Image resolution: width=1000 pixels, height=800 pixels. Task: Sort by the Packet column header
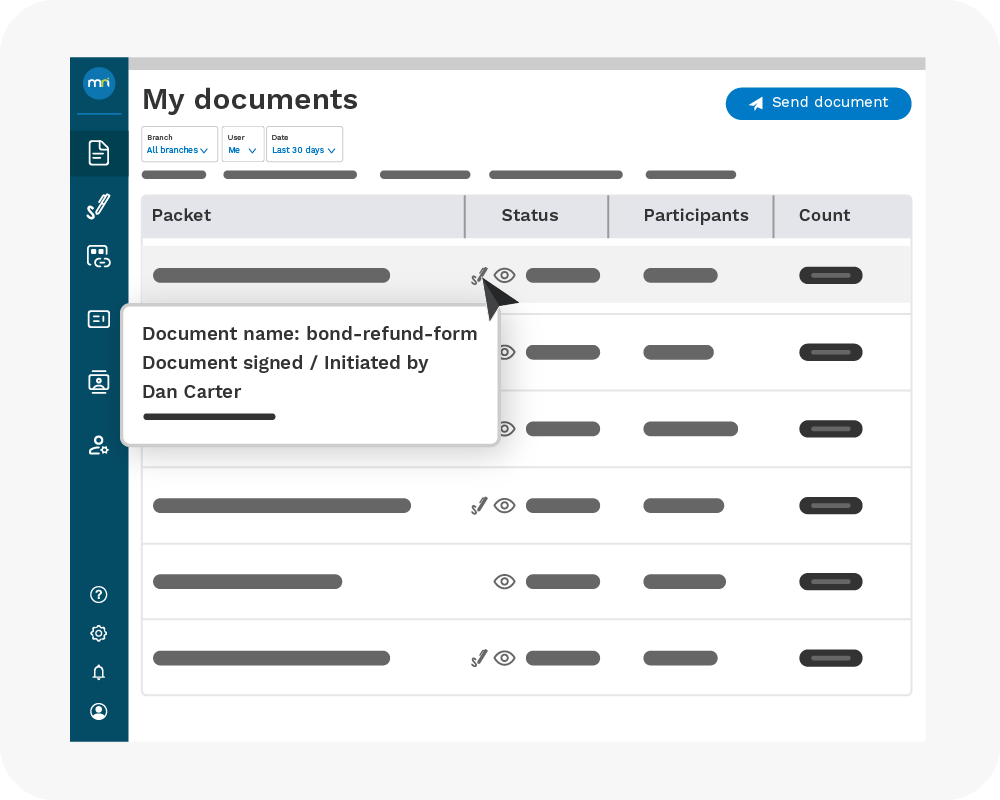point(182,215)
